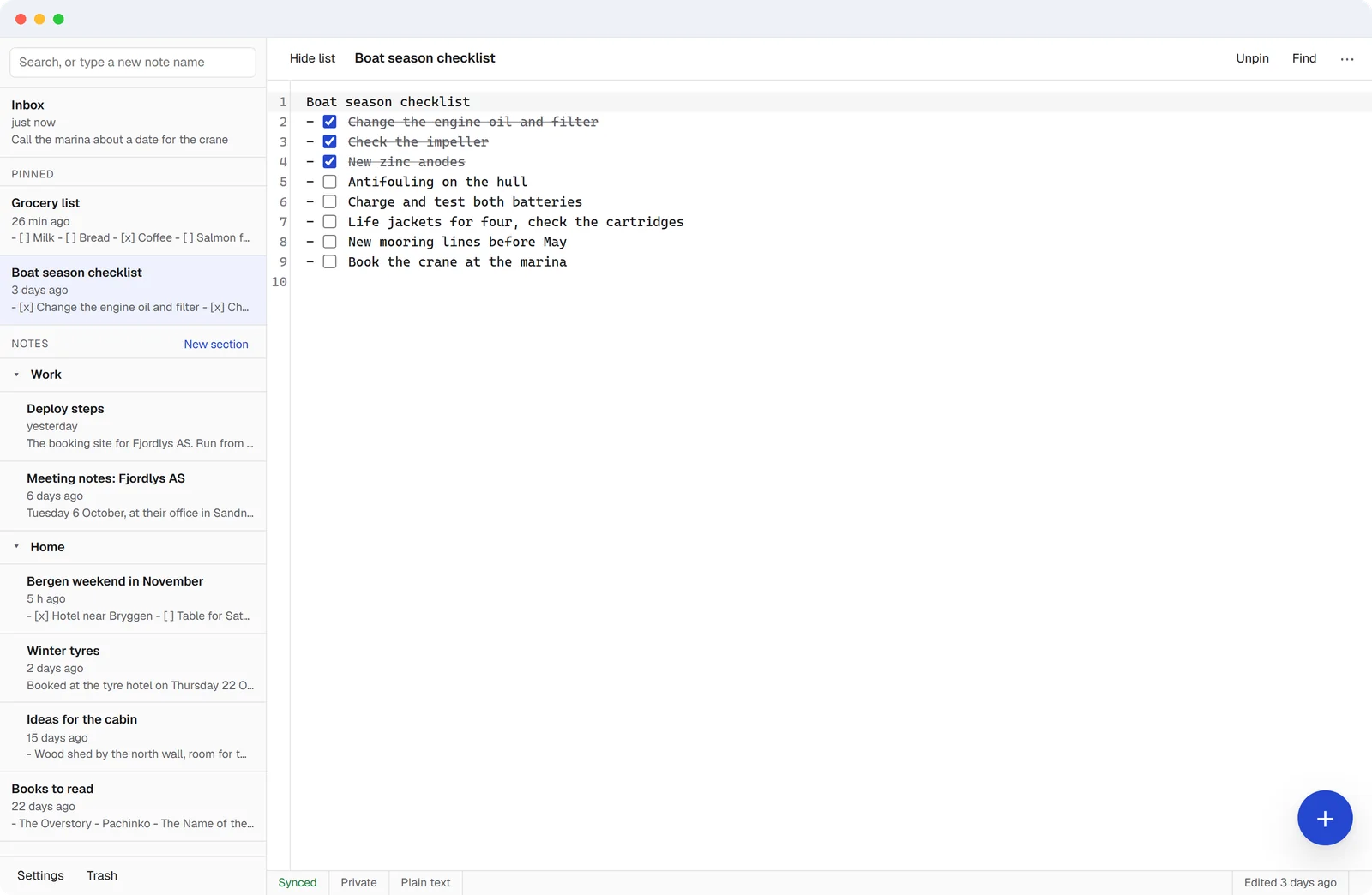This screenshot has height=895, width=1372.
Task: Uncheck the New zinc anodes checkbox
Action: point(329,161)
